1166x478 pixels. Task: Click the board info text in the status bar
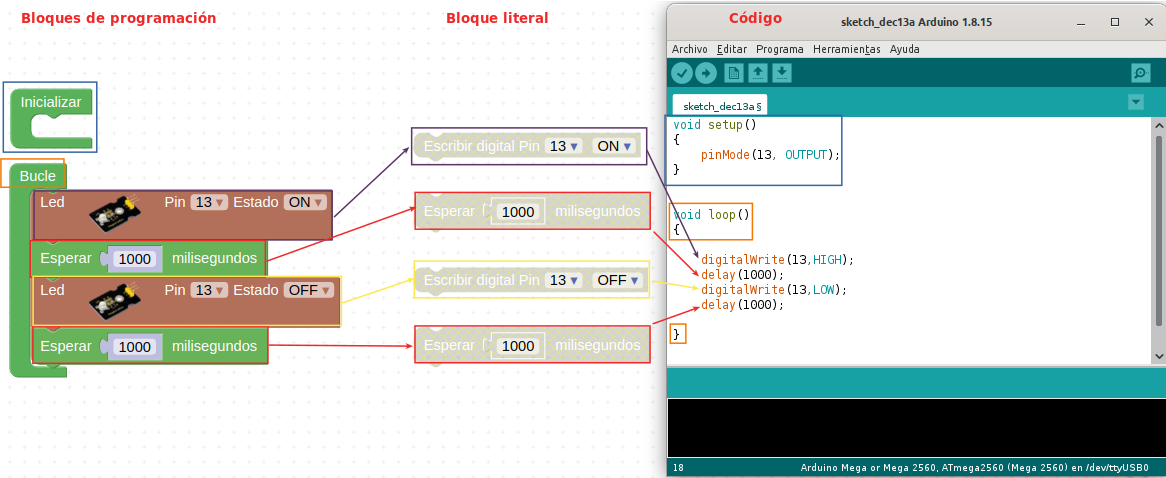click(975, 468)
